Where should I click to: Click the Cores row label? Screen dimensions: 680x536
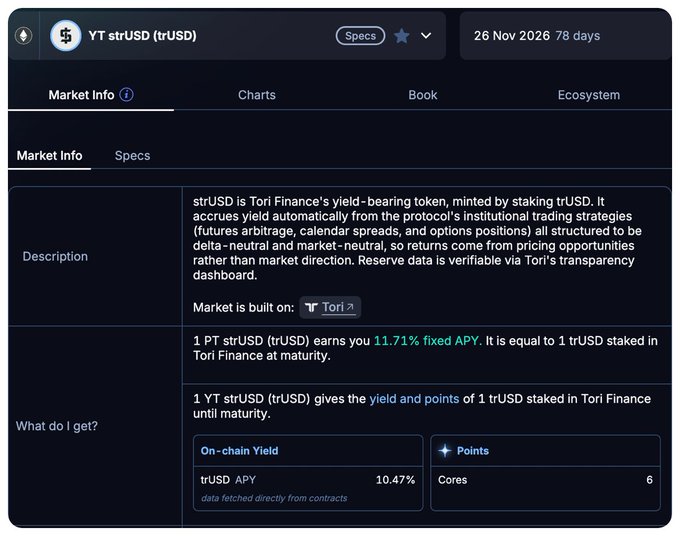pyautogui.click(x=452, y=480)
